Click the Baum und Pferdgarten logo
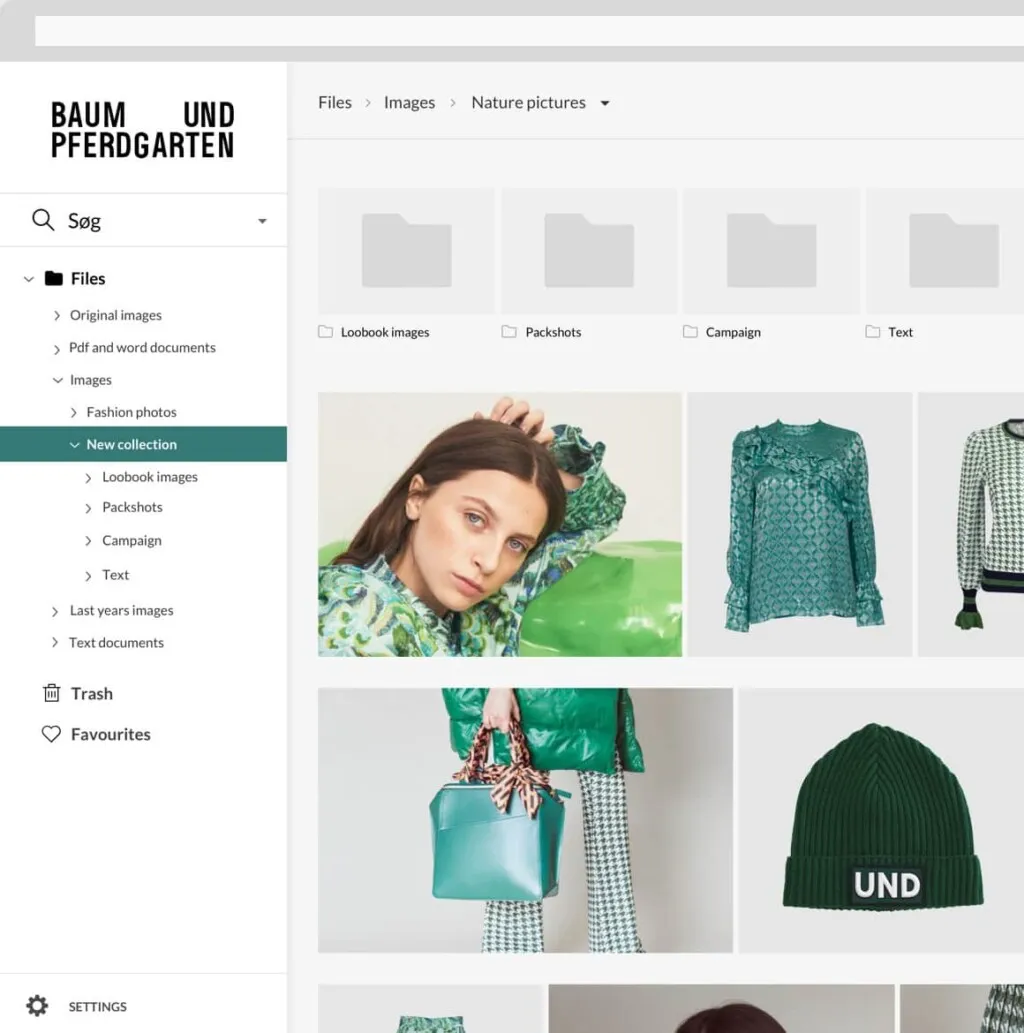 (143, 130)
